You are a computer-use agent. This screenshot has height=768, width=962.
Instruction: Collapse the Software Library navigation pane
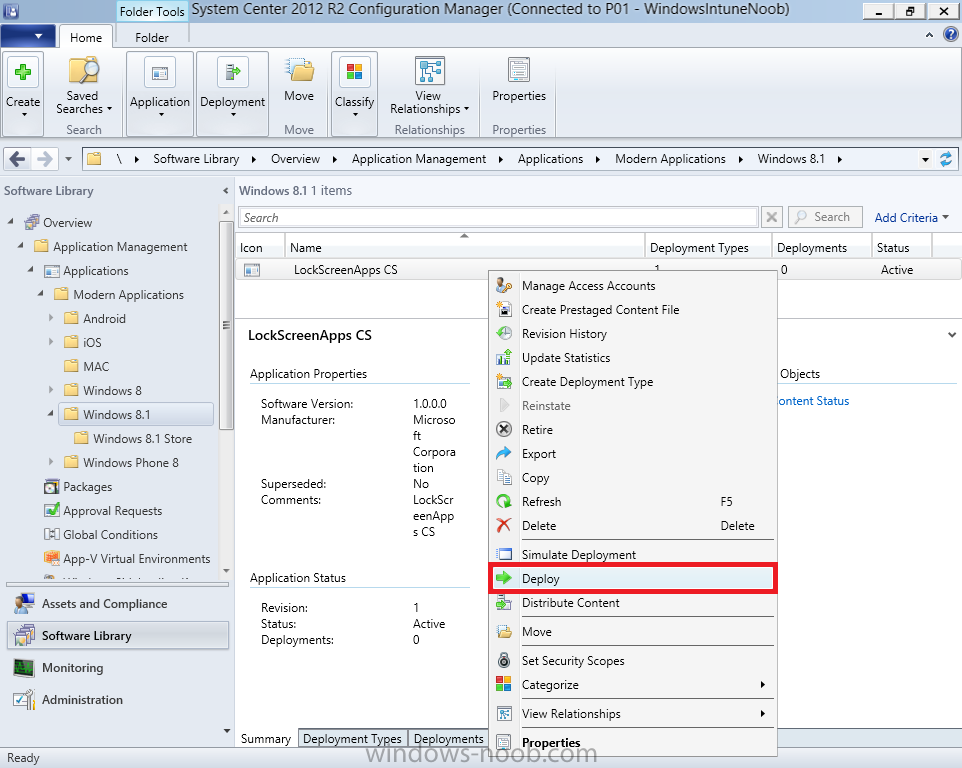click(x=225, y=191)
